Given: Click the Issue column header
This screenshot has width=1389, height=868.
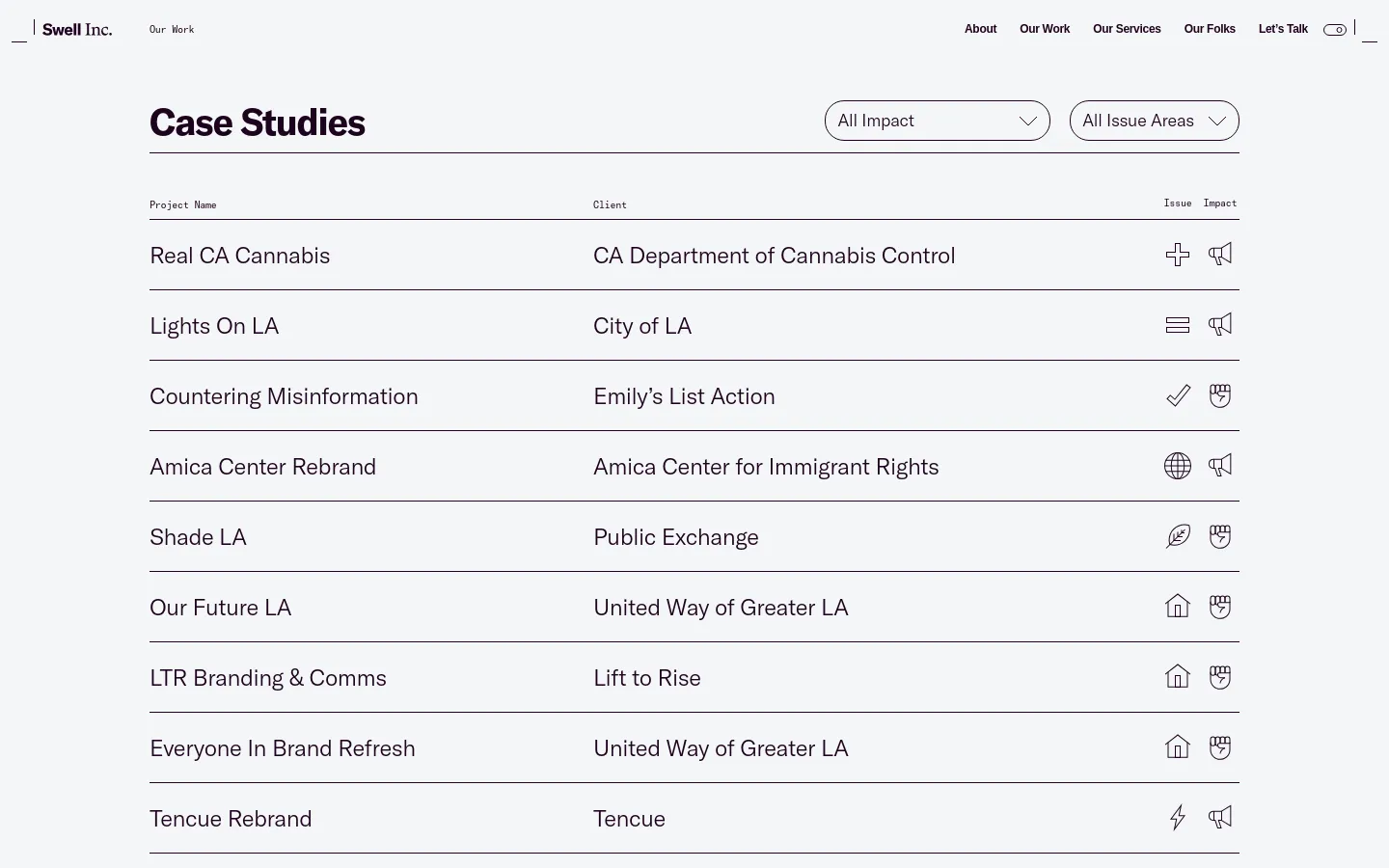Looking at the screenshot, I should tap(1178, 203).
